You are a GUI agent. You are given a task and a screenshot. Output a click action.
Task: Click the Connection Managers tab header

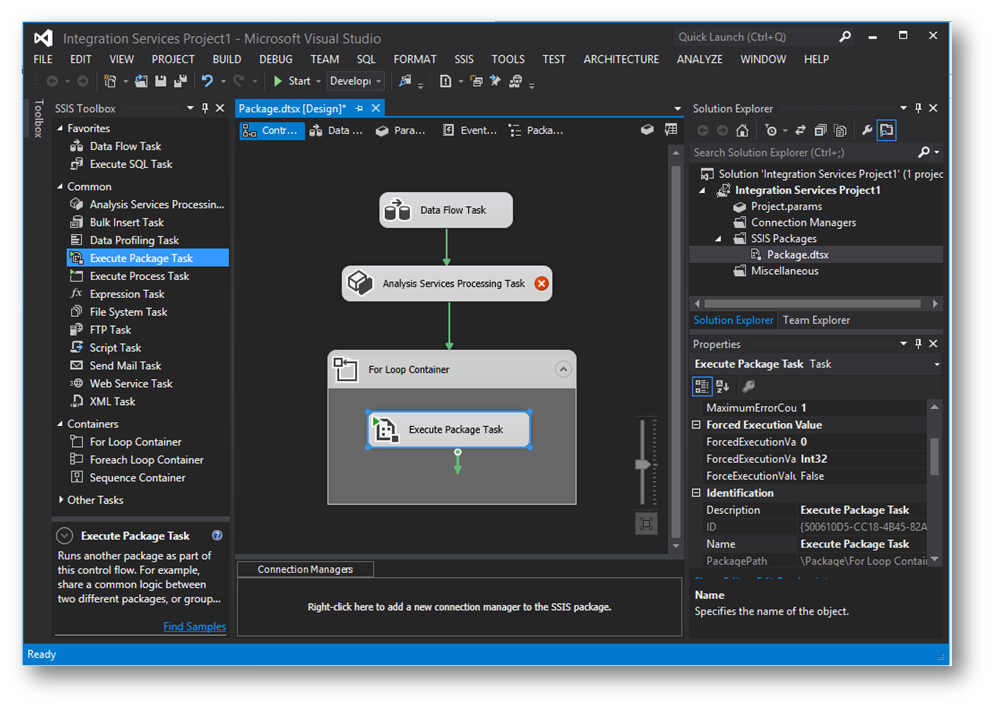tap(305, 569)
